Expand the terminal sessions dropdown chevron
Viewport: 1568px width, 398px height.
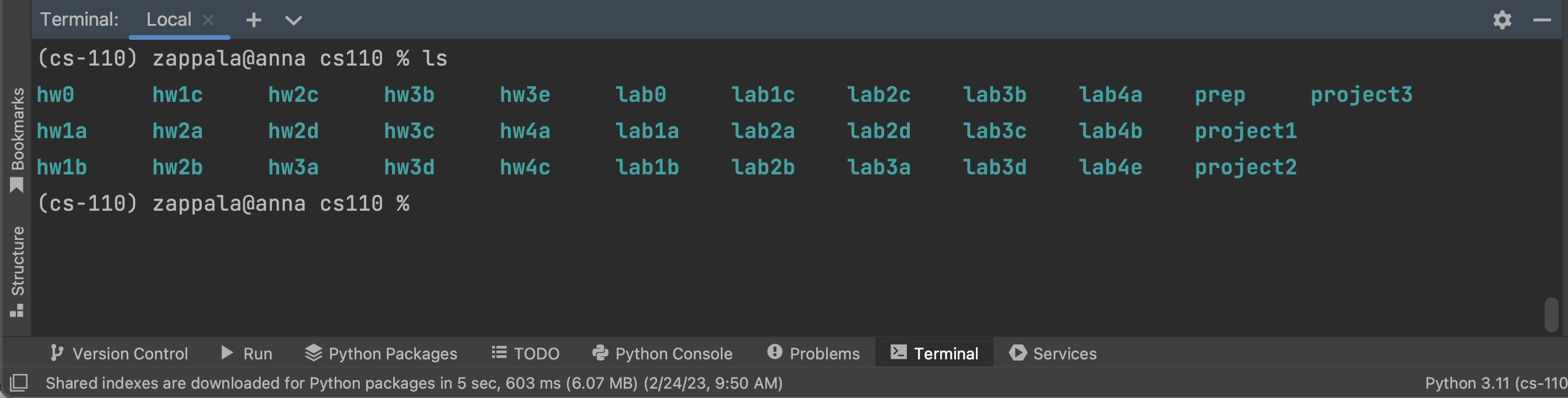[293, 20]
